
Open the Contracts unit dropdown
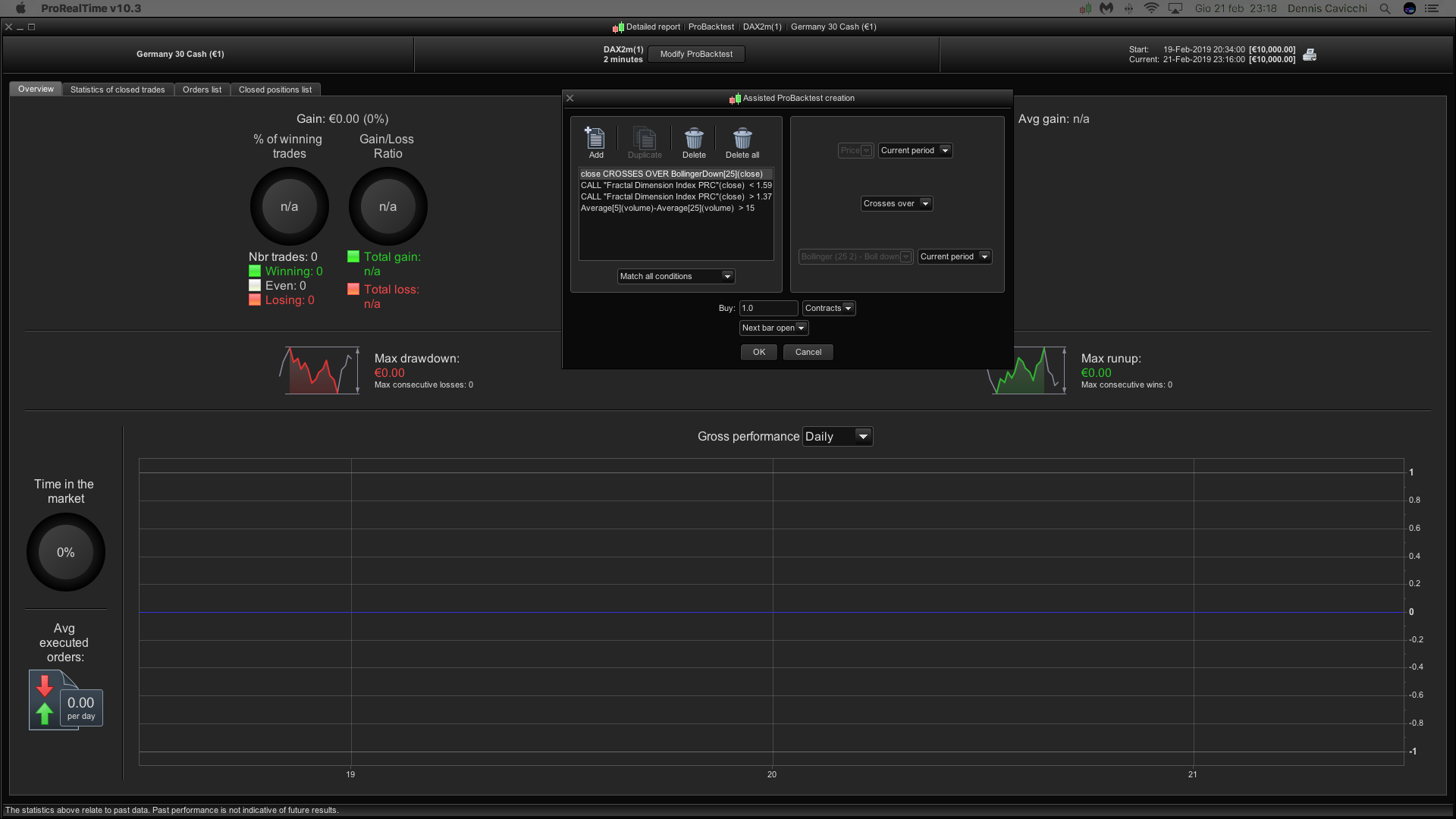(829, 308)
